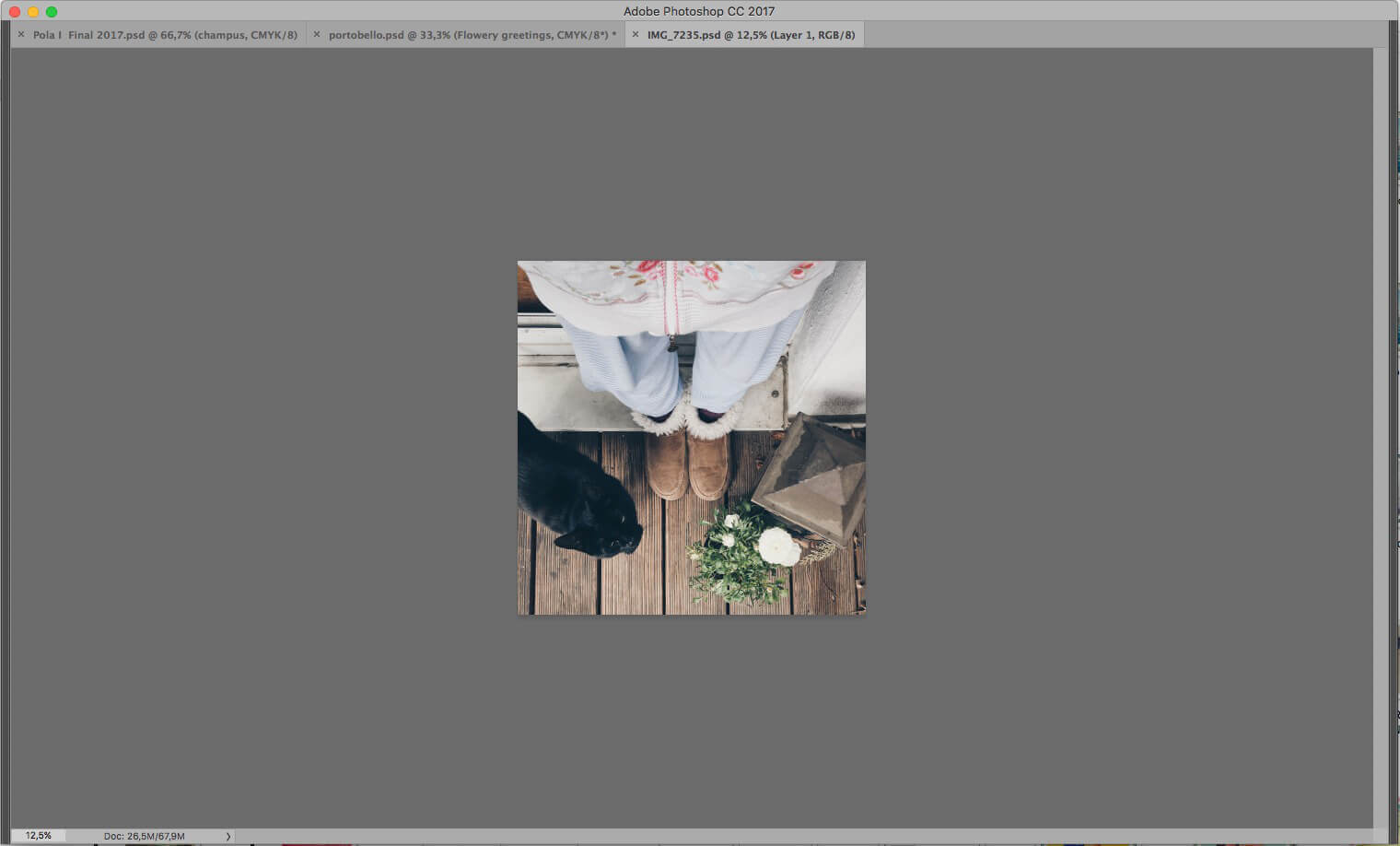Close the Pola I Final 2017.psd tab
The image size is (1400, 846).
[21, 35]
